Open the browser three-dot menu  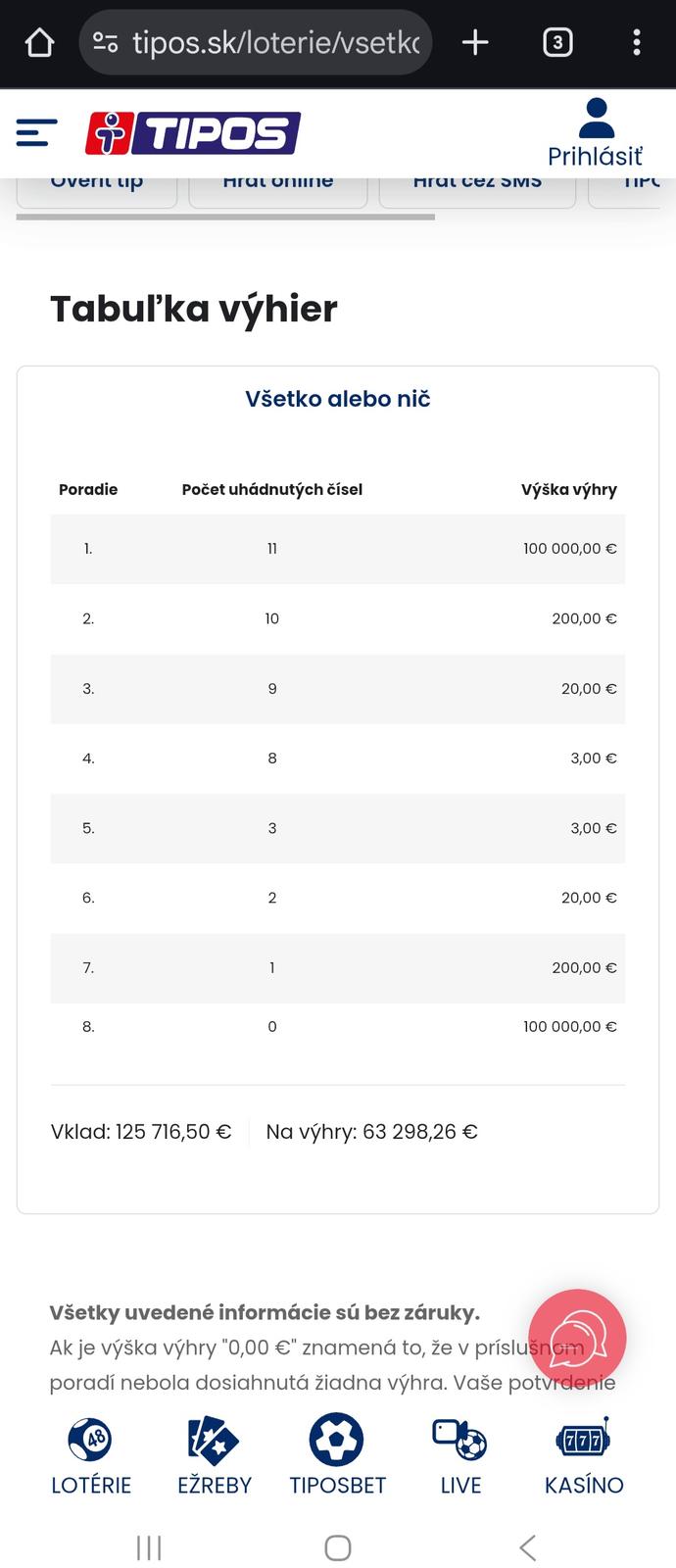pos(637,42)
